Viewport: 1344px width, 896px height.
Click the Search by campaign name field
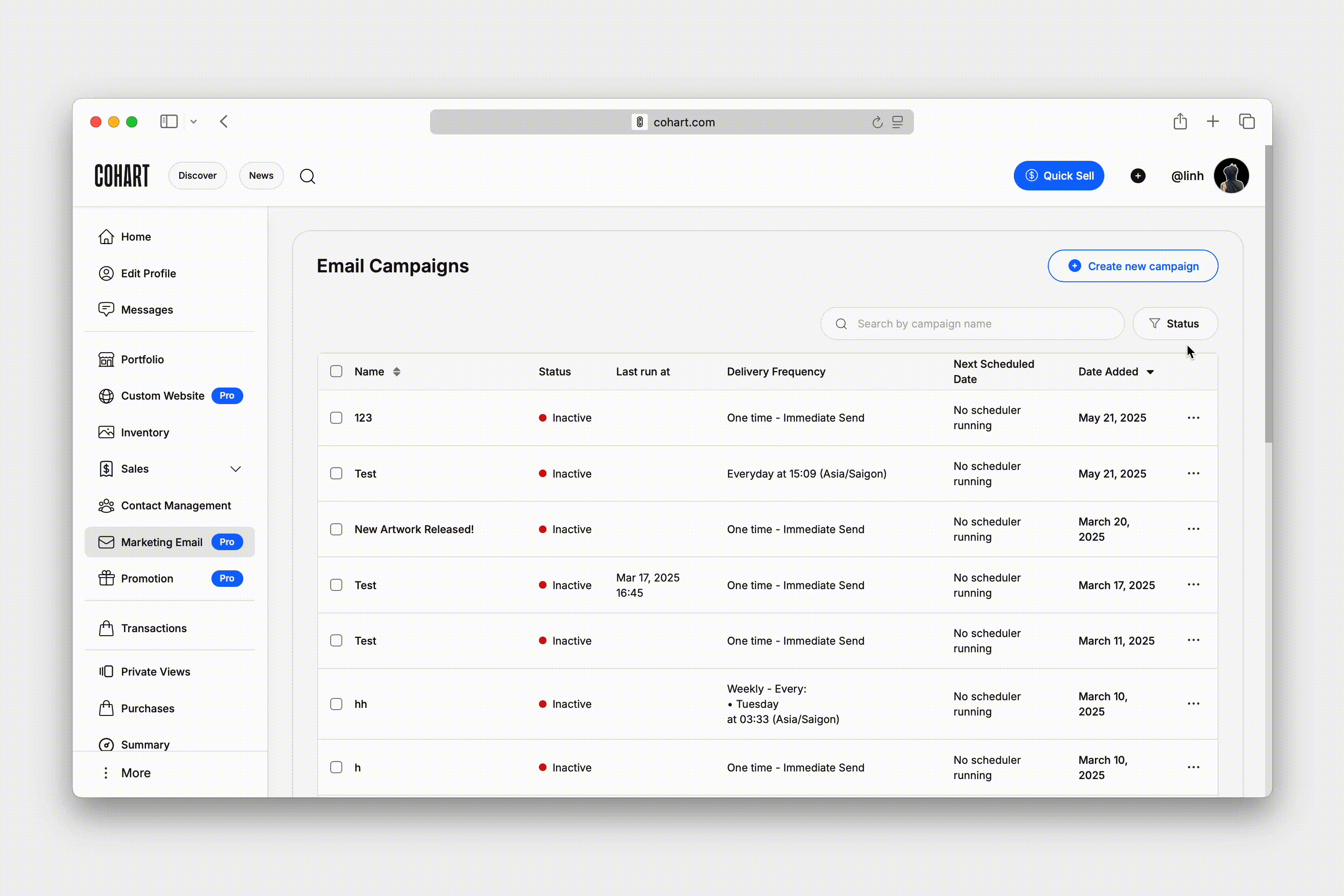(x=972, y=324)
